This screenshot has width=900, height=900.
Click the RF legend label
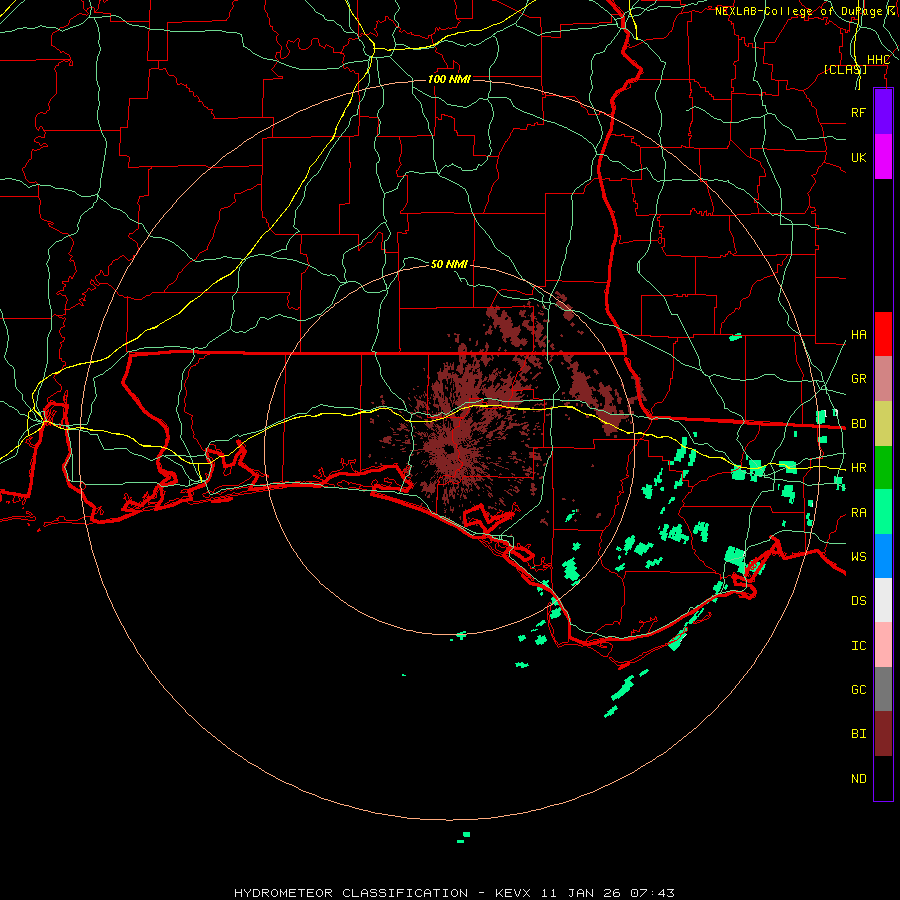click(x=858, y=112)
